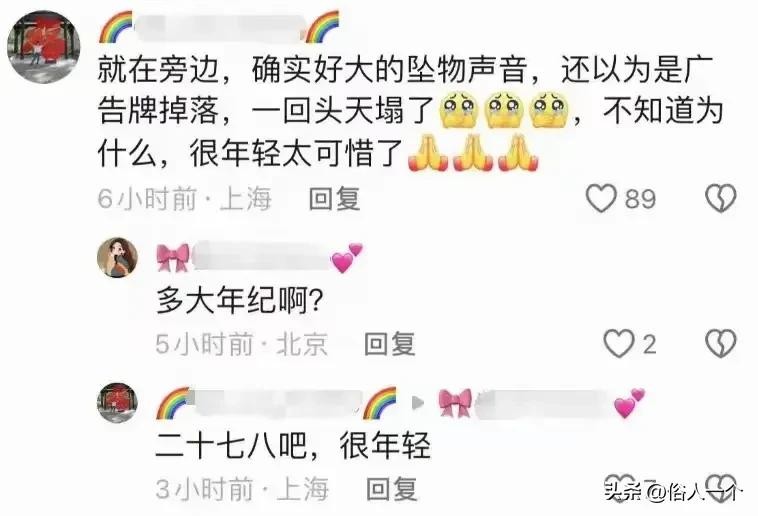This screenshot has width=758, height=516.
Task: Reply to the top comment from 上海
Action: pyautogui.click(x=335, y=198)
